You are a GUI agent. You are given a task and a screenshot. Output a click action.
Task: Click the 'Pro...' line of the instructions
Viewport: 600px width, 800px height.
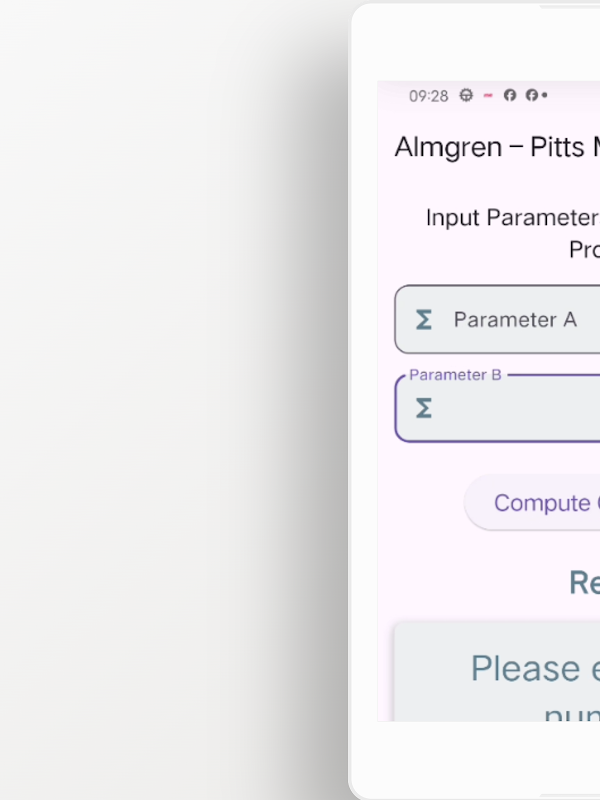584,250
